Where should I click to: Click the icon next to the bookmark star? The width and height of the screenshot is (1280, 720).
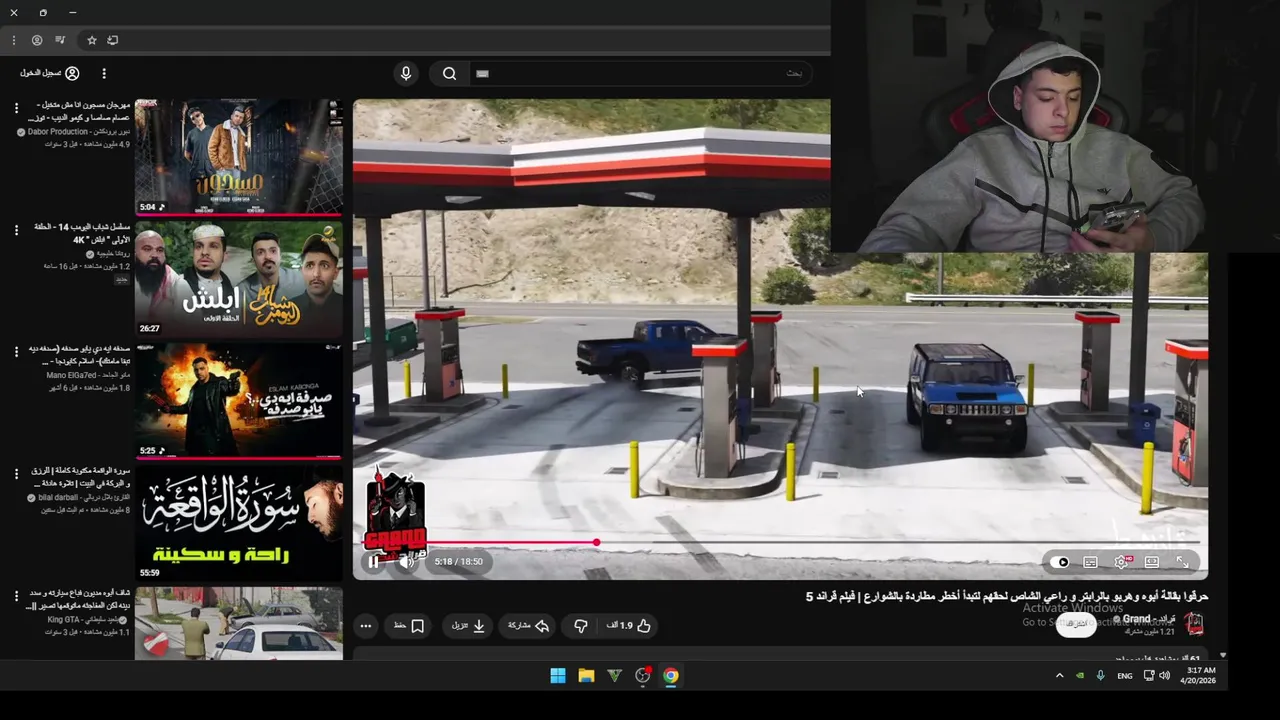click(113, 40)
